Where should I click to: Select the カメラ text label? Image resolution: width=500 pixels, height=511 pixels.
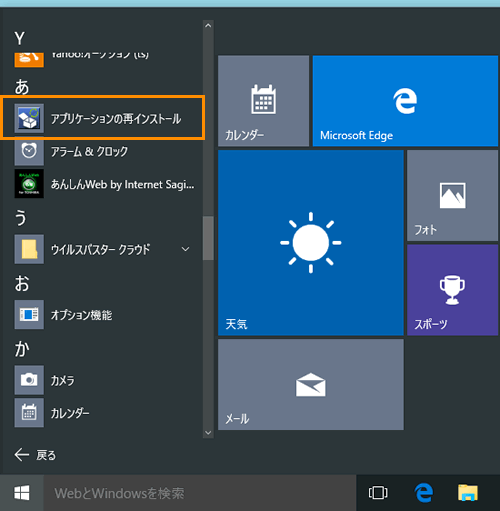pyautogui.click(x=63, y=380)
